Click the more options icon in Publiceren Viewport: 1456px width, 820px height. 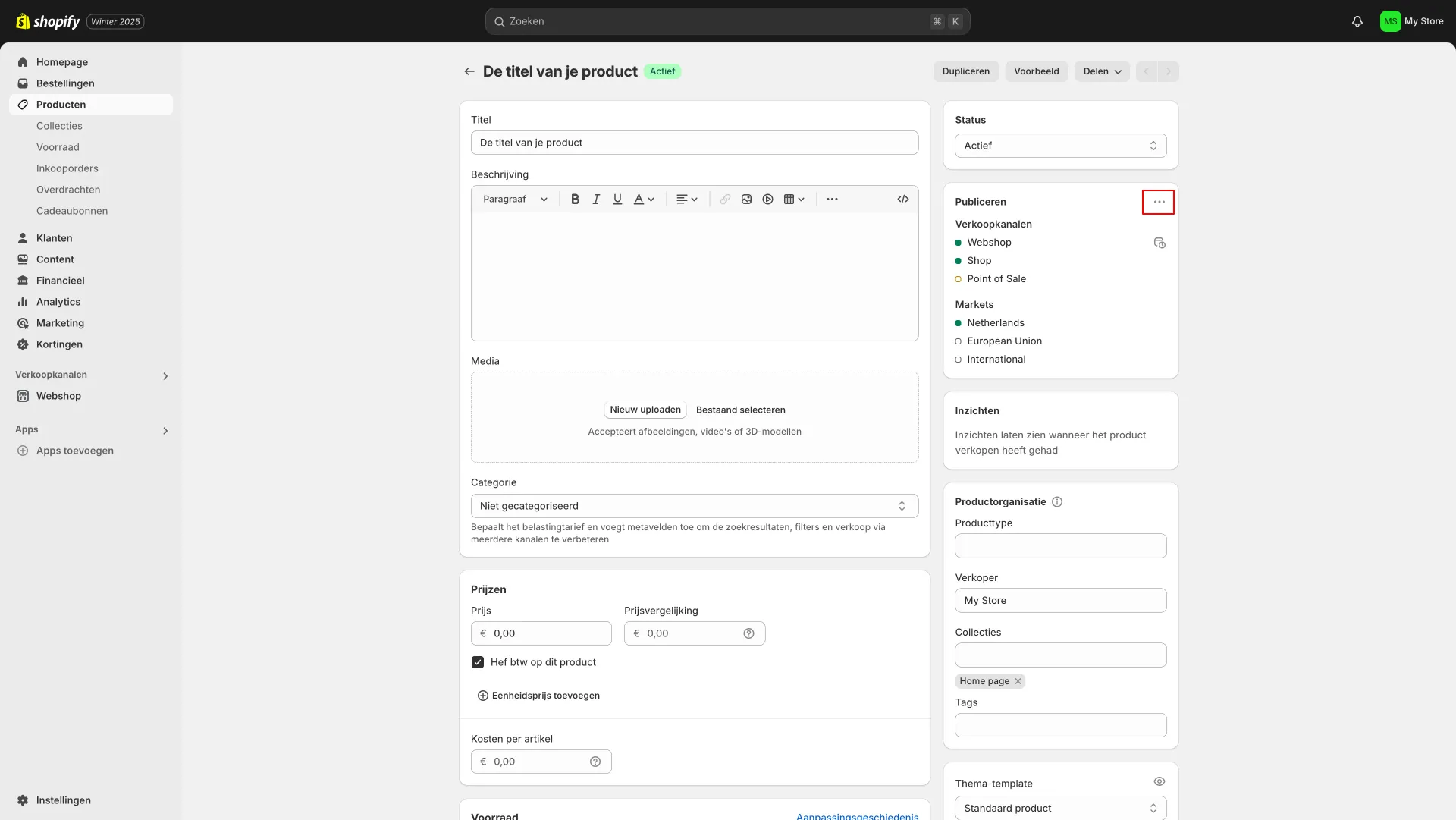1158,202
